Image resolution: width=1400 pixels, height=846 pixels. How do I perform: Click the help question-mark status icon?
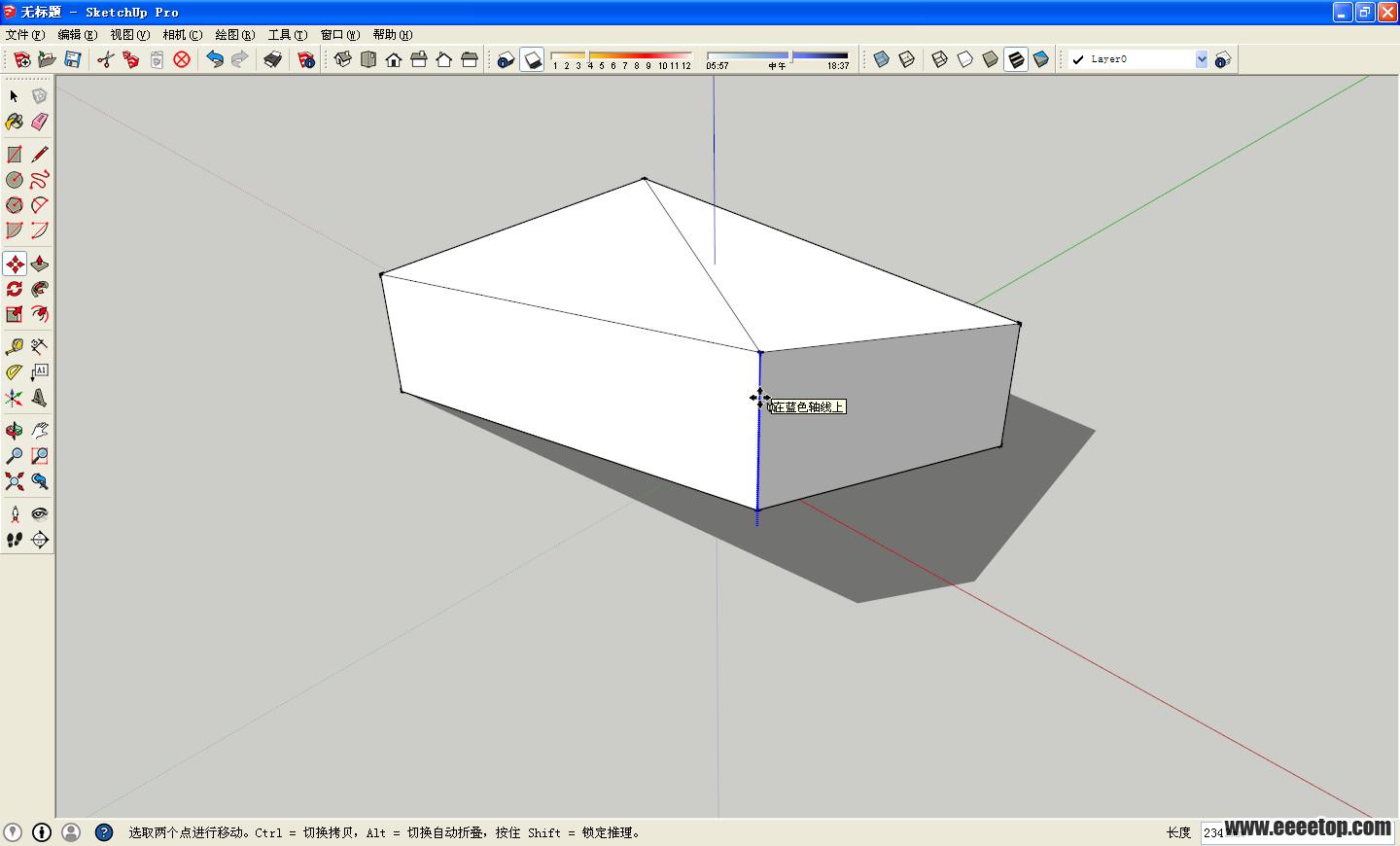104,832
